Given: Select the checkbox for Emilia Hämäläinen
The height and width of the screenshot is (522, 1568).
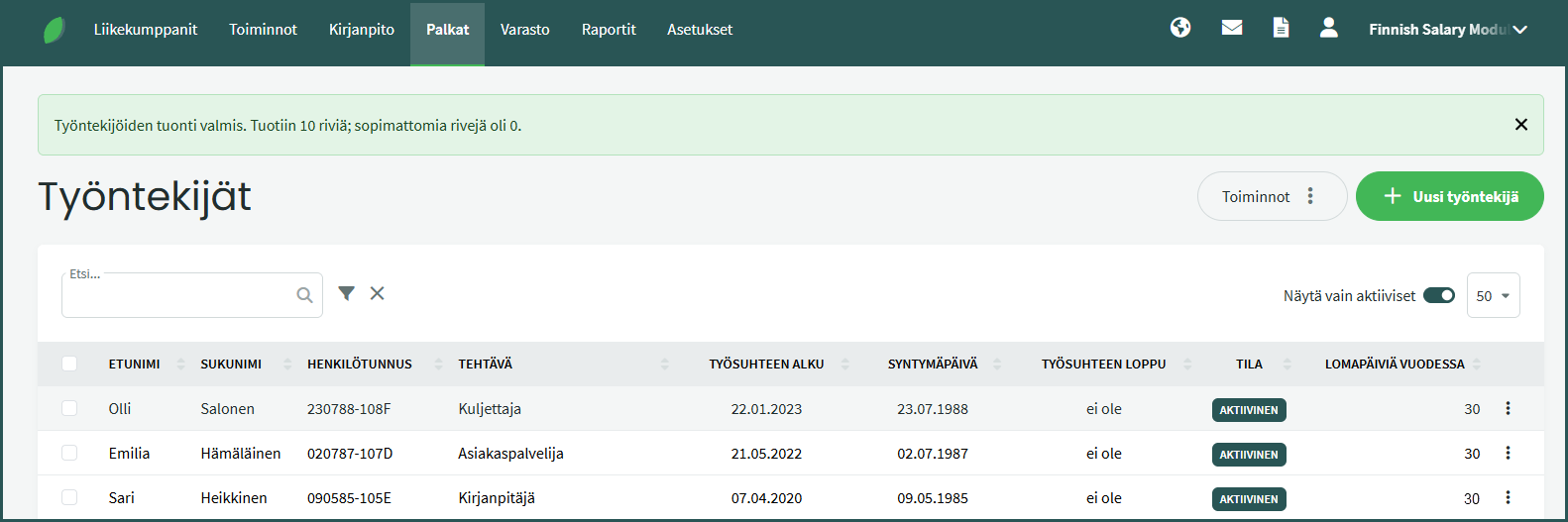Looking at the screenshot, I should [x=69, y=453].
